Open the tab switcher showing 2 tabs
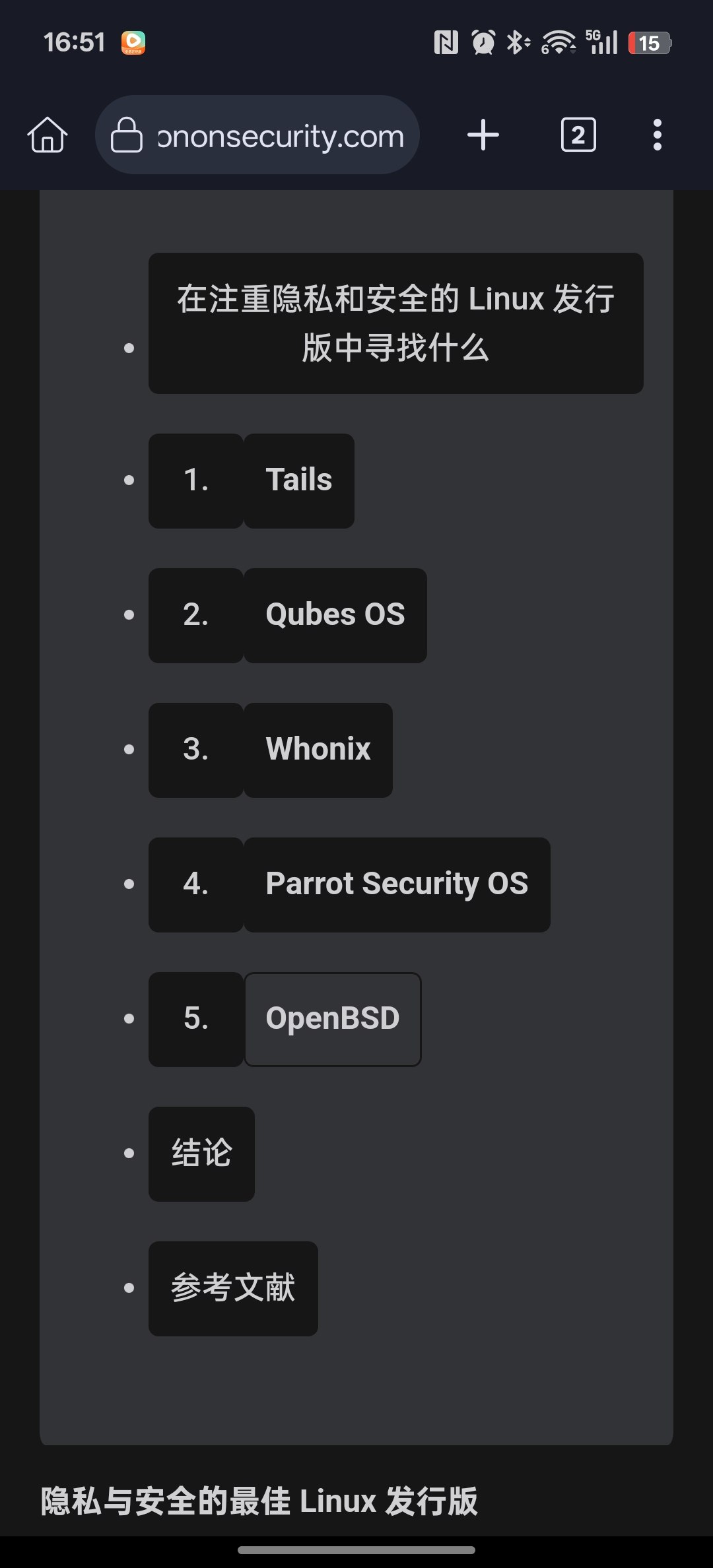The width and height of the screenshot is (713, 1568). 578,135
